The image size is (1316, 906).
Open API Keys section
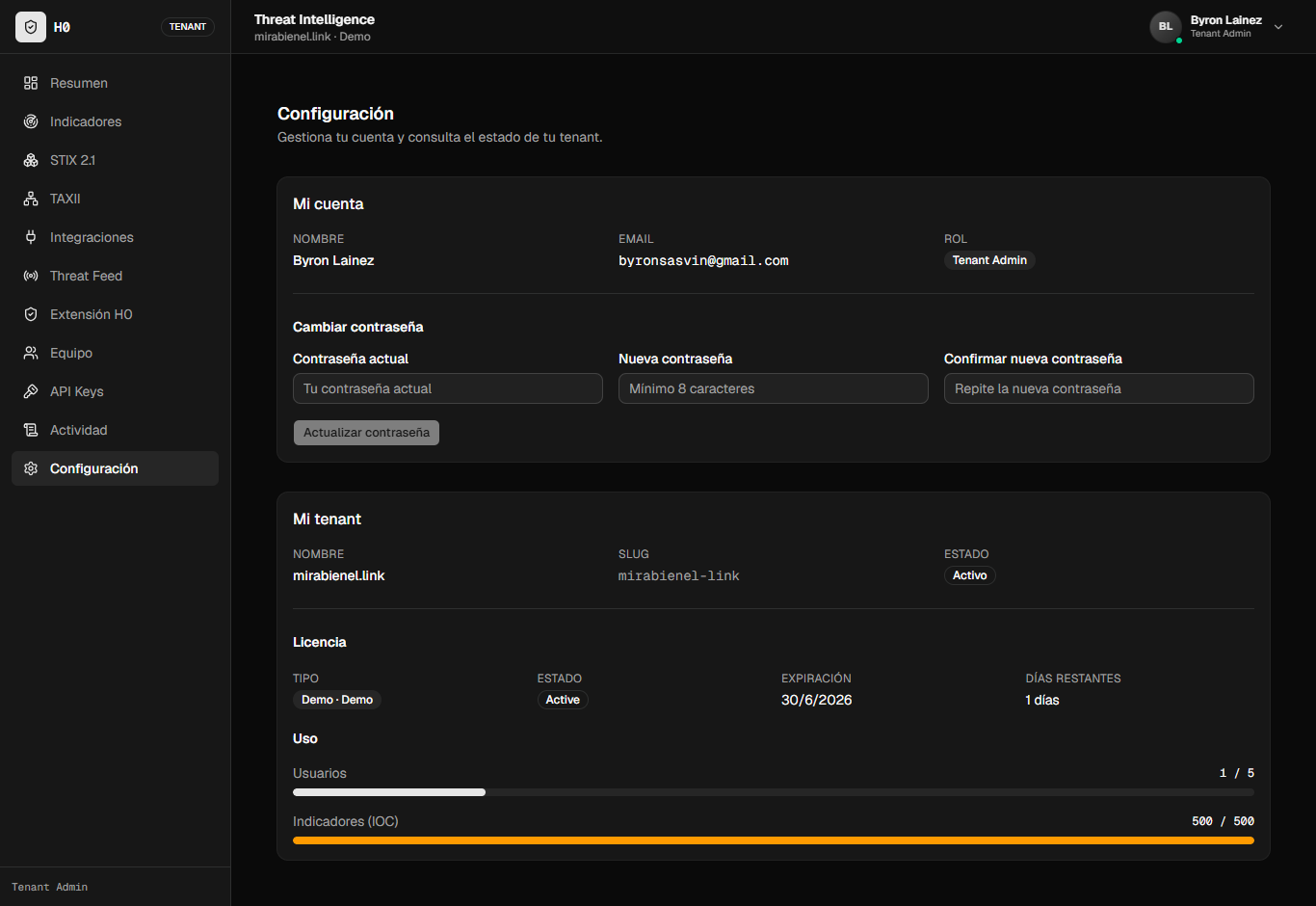115,391
